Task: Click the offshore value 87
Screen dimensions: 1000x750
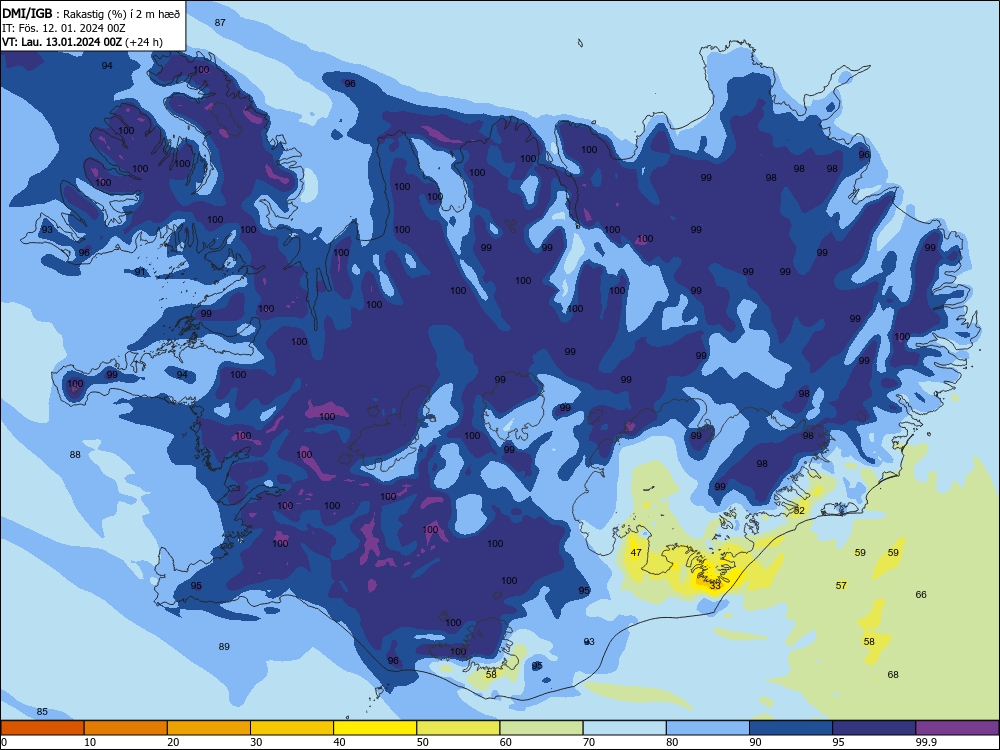Action: tap(220, 22)
